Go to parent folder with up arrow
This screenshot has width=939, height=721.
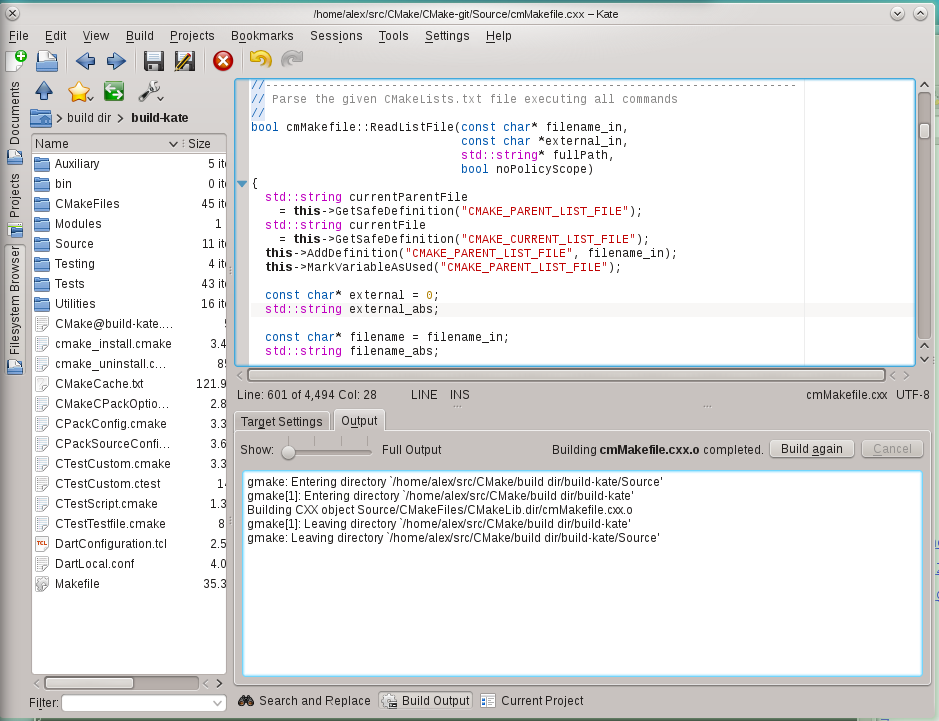point(43,92)
